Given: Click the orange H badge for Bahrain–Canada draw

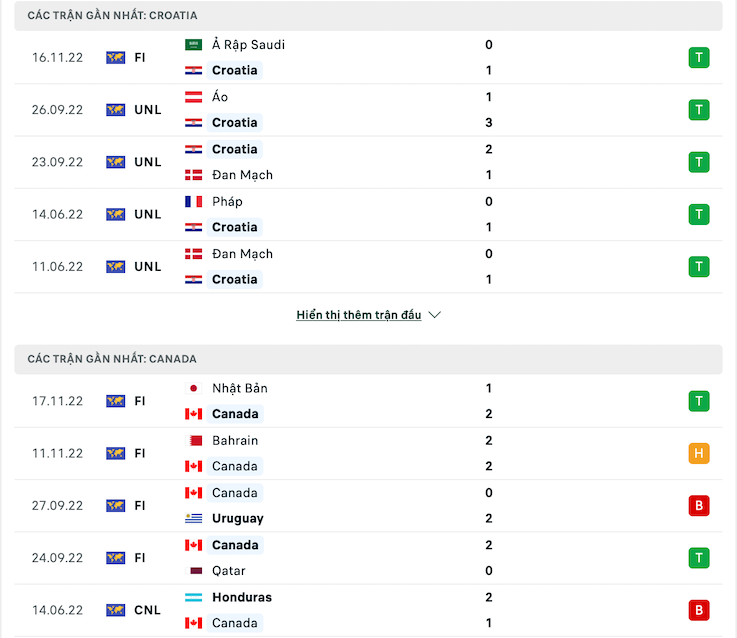Looking at the screenshot, I should click(699, 453).
